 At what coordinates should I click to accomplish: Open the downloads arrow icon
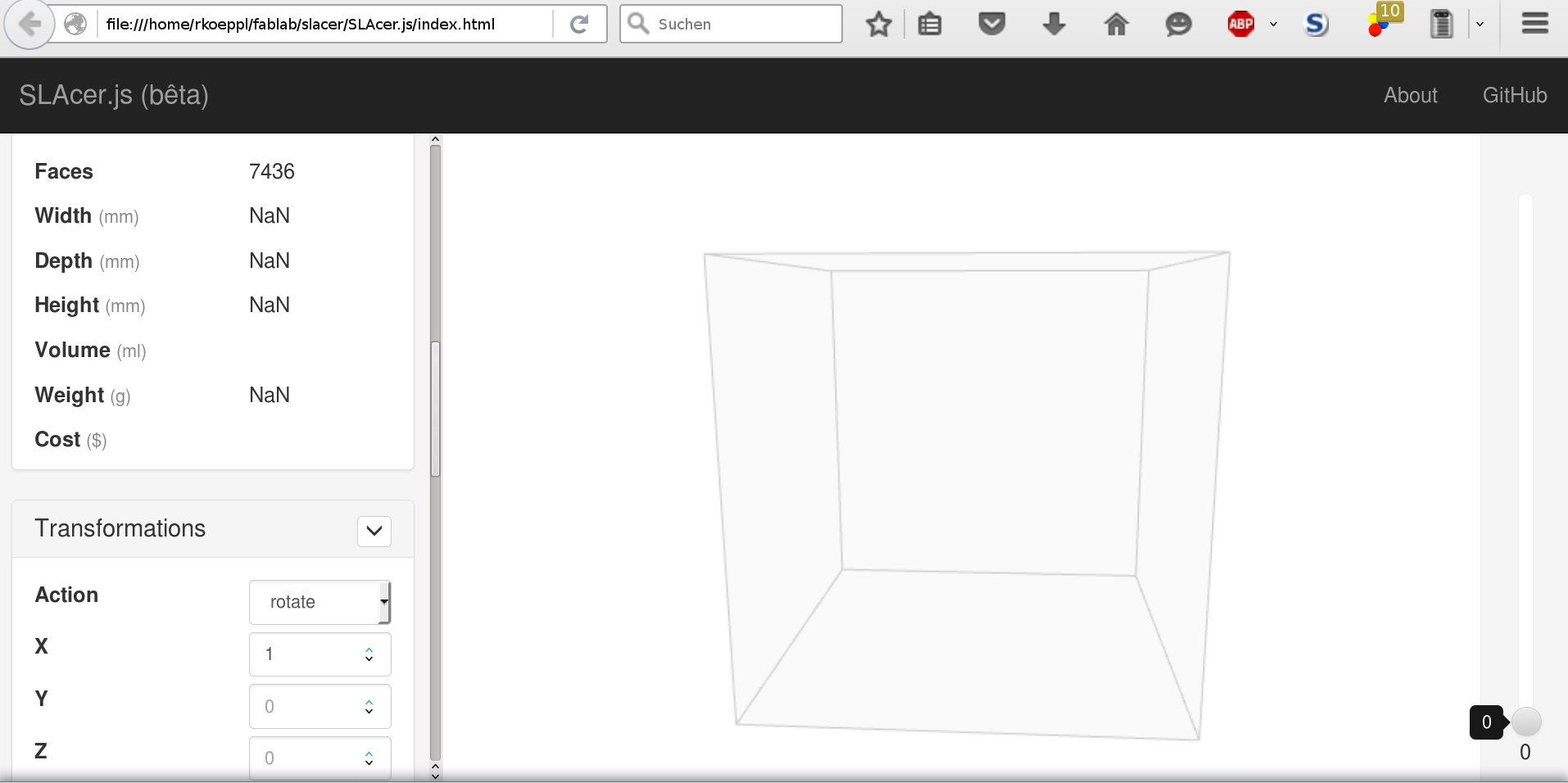pos(1054,25)
